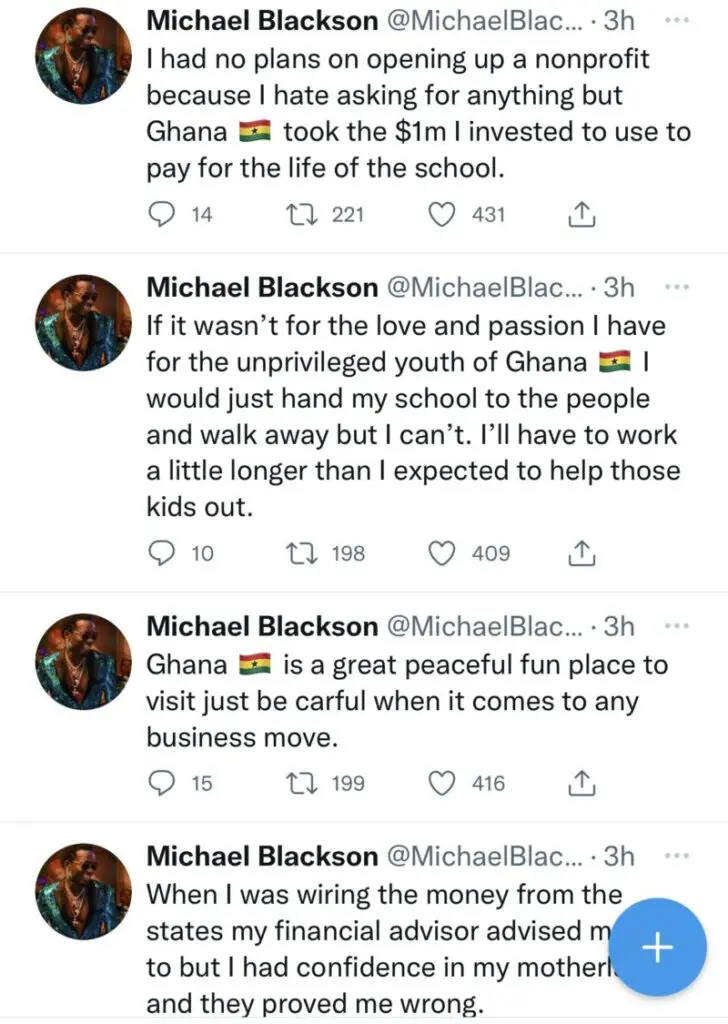Screen dimensions: 728x1024
Task: Open the 3h timestamp of the first tweet
Action: click(x=620, y=19)
